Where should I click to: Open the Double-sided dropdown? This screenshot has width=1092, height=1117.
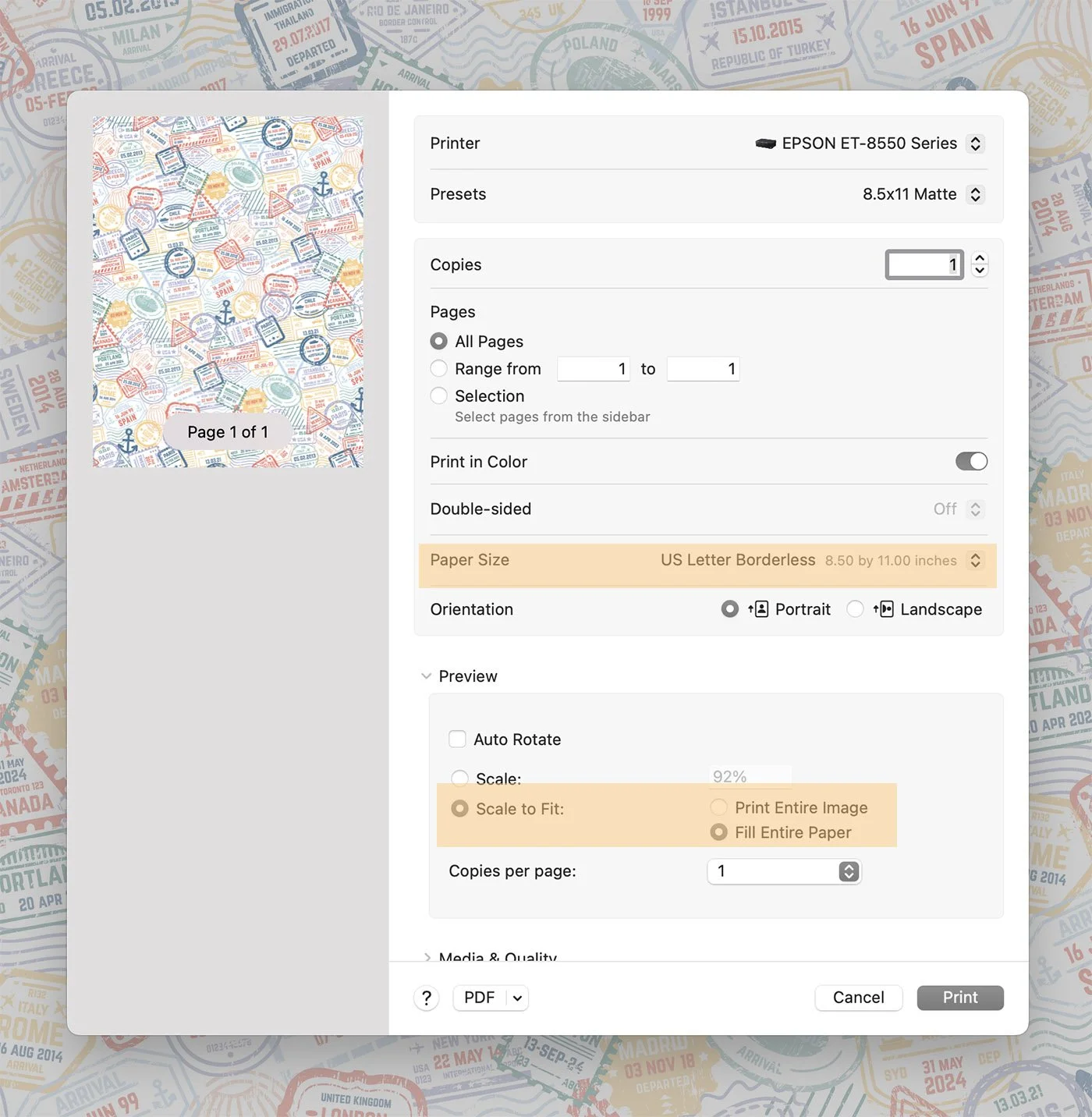(975, 509)
